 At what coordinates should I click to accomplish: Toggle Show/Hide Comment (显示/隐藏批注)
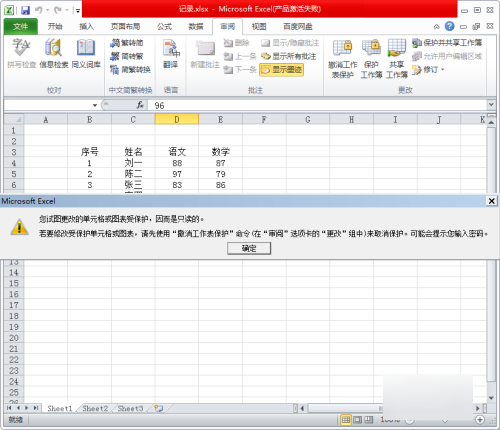(290, 43)
